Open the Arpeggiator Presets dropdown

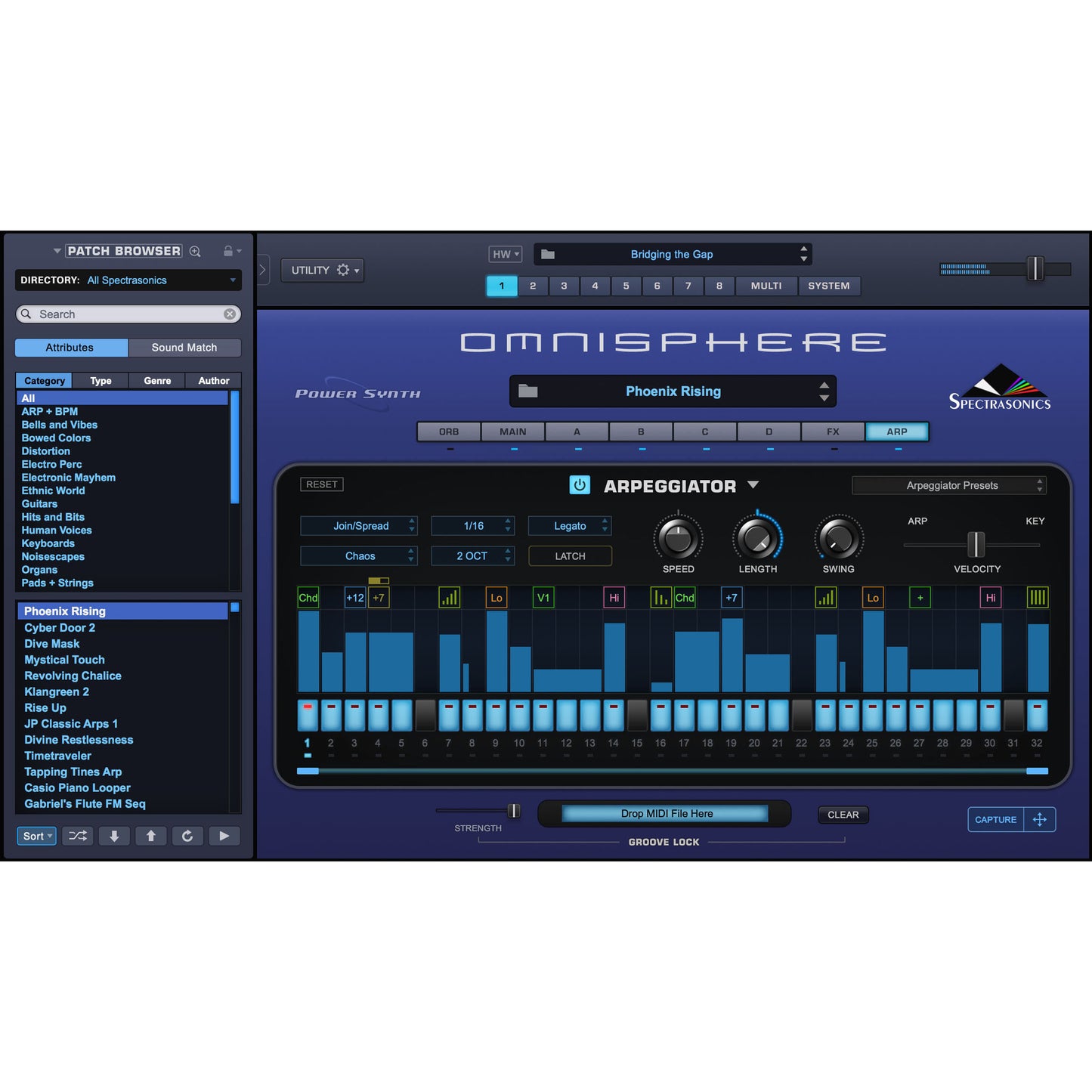pyautogui.click(x=948, y=485)
